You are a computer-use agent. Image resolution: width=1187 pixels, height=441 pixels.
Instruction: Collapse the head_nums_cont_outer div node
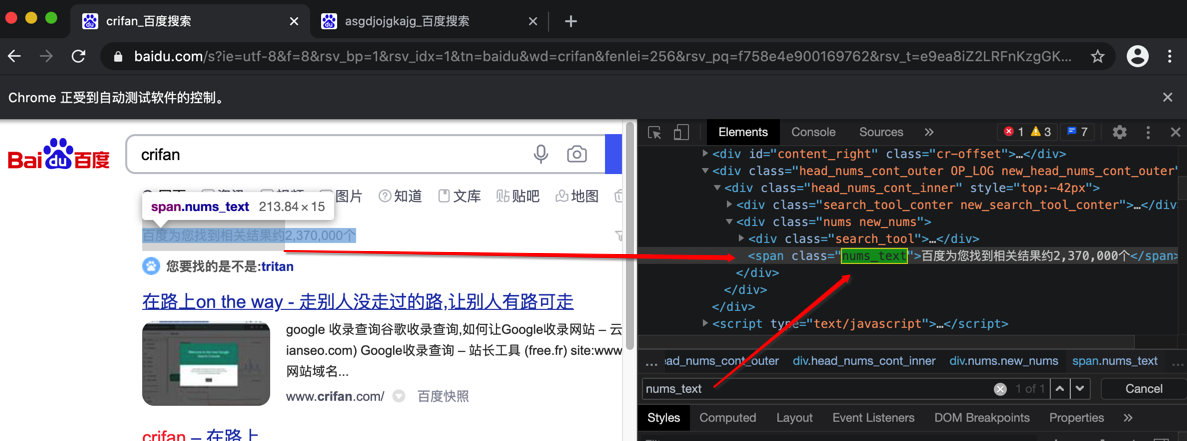706,171
